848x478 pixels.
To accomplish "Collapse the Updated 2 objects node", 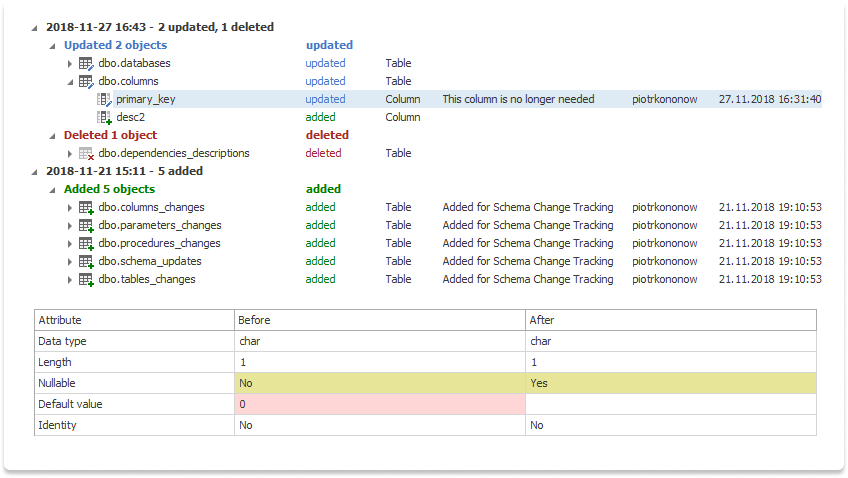I will (x=52, y=46).
